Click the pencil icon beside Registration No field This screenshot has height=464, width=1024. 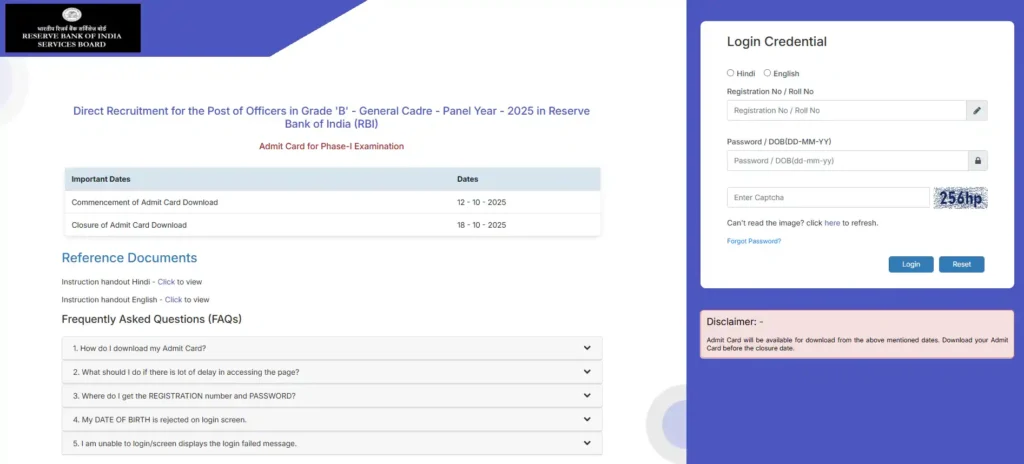point(977,110)
